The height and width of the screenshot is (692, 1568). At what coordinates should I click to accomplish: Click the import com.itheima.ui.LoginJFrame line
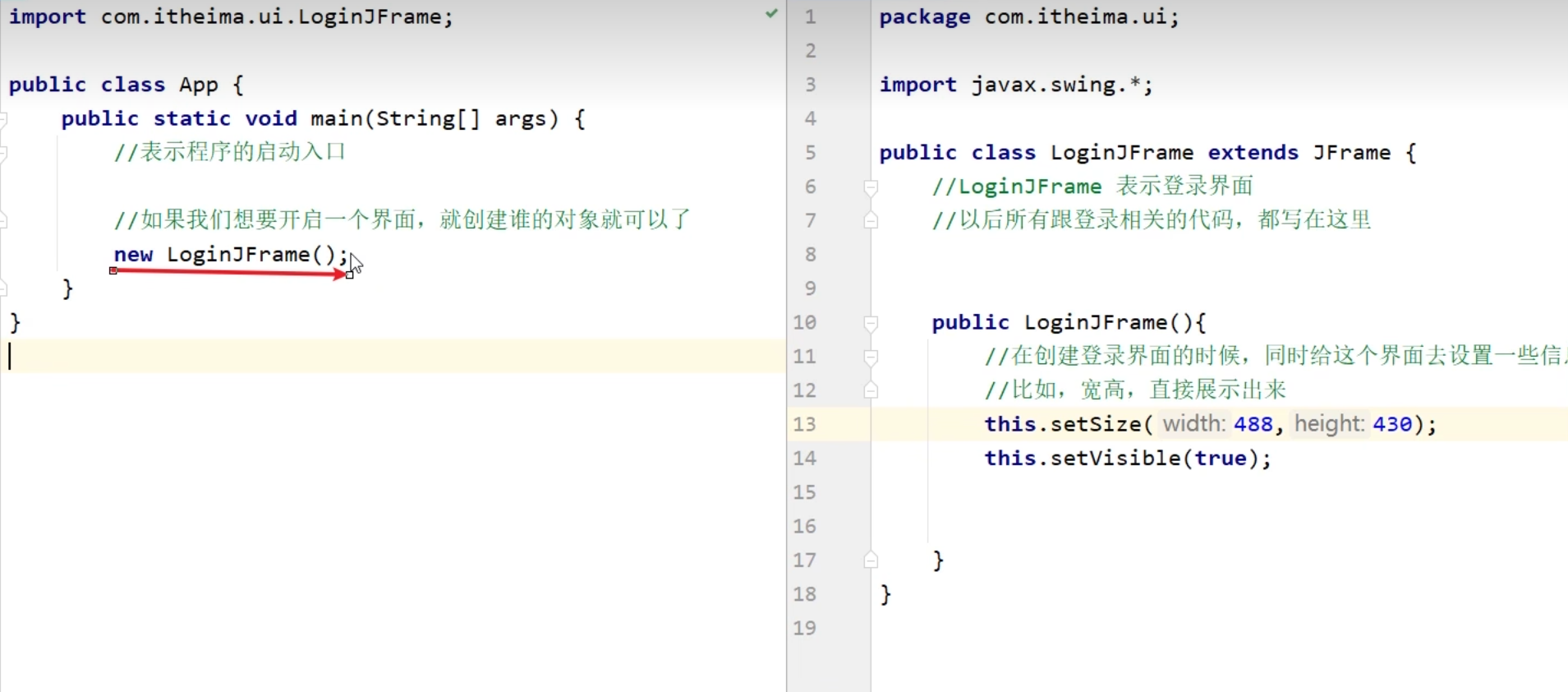click(230, 17)
